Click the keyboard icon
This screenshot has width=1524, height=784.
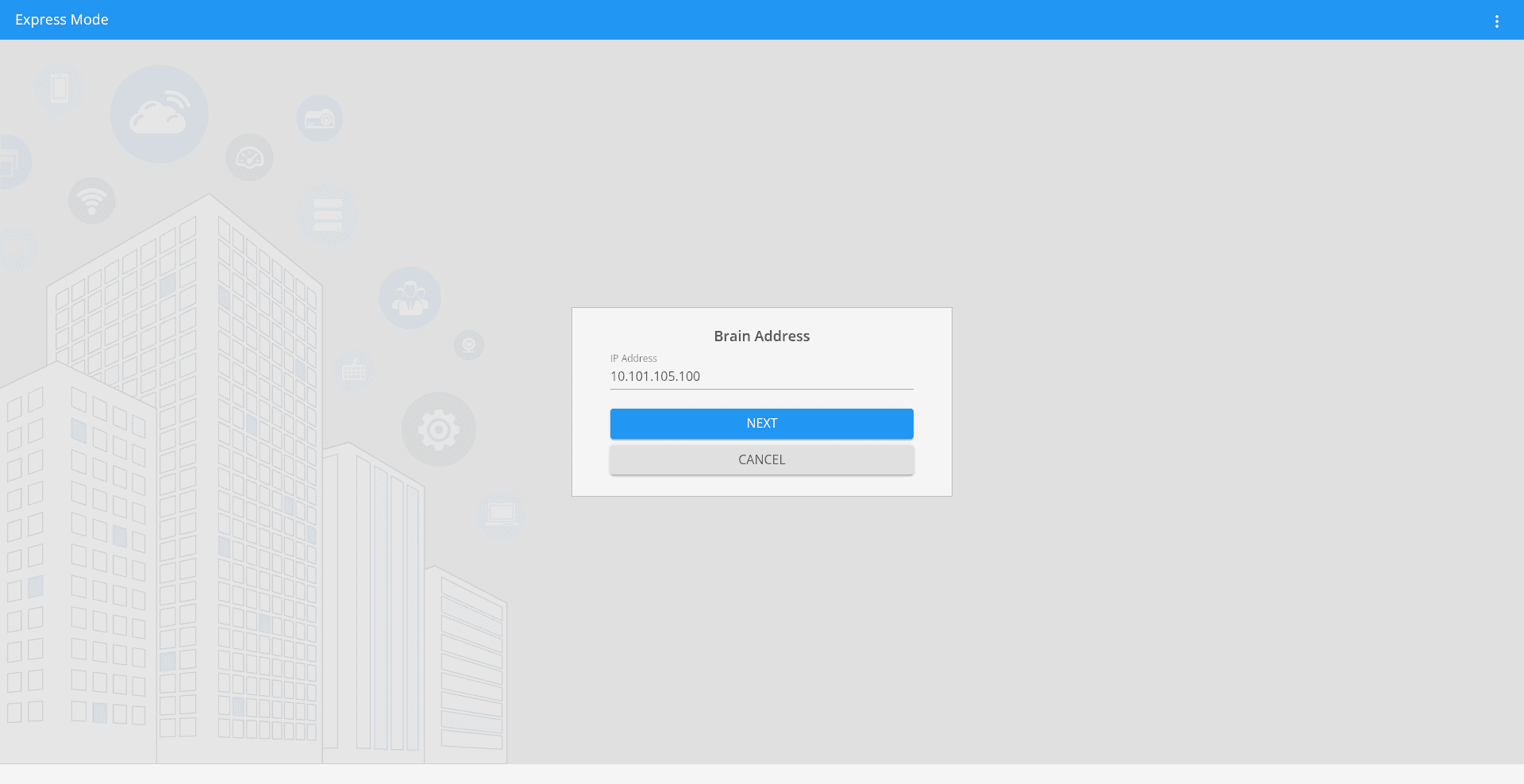tap(354, 371)
